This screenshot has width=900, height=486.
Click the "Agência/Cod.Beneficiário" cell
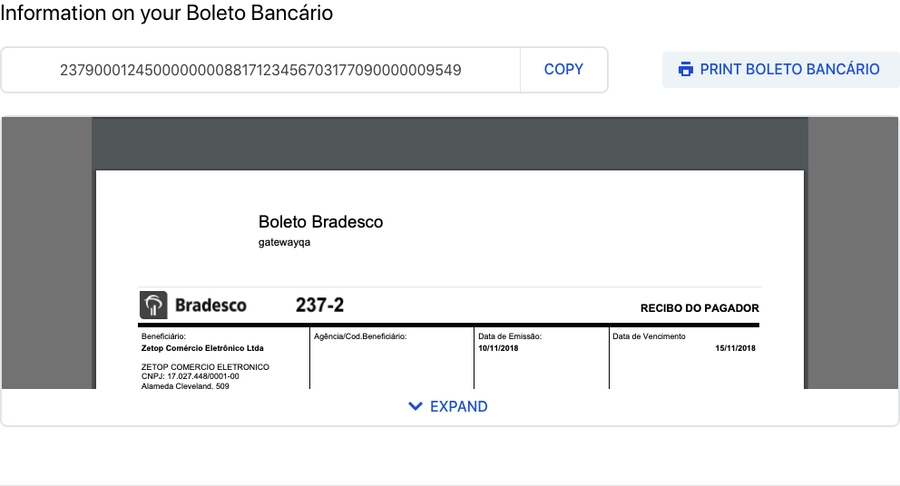click(360, 337)
